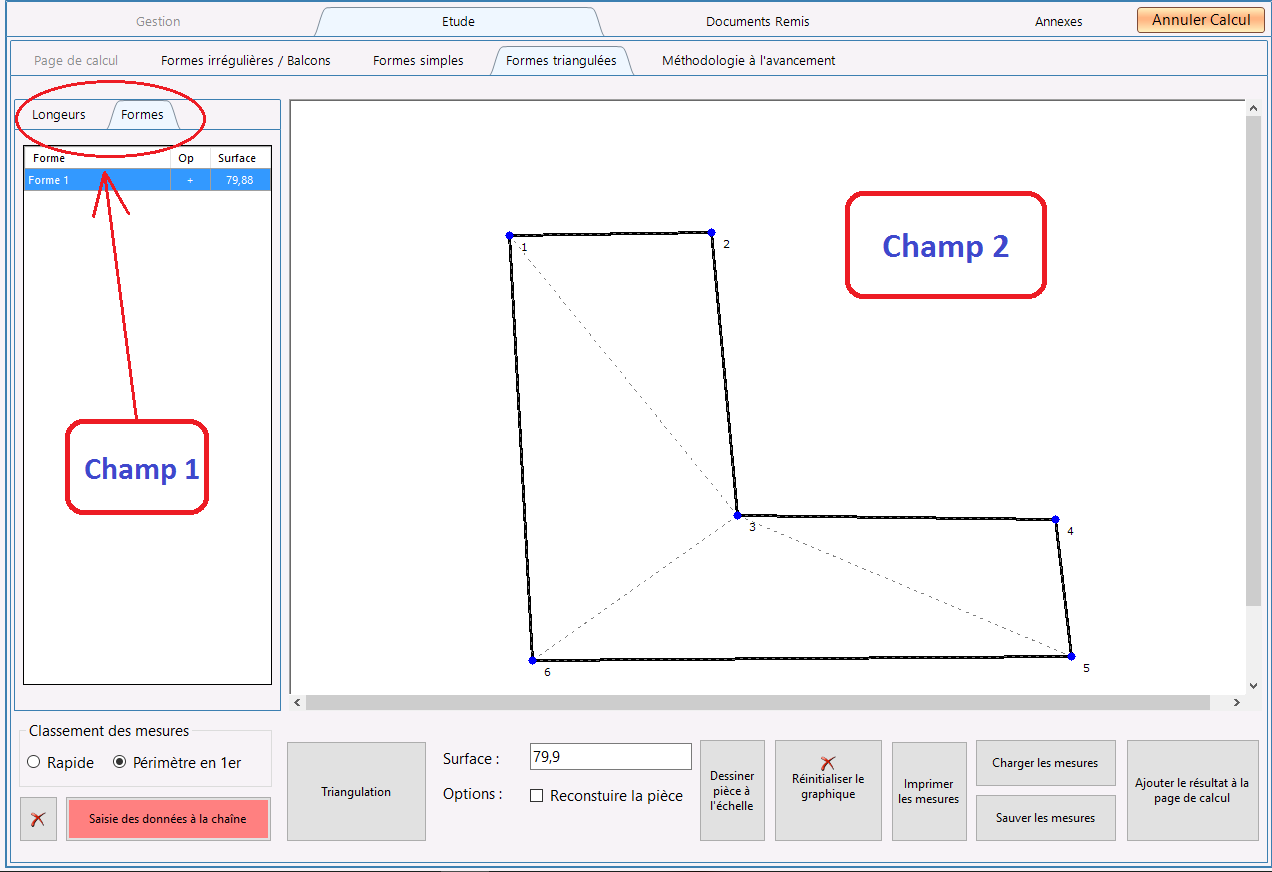Click horizontal scrollbar right arrow
This screenshot has height=872, width=1272.
pos(1237,703)
